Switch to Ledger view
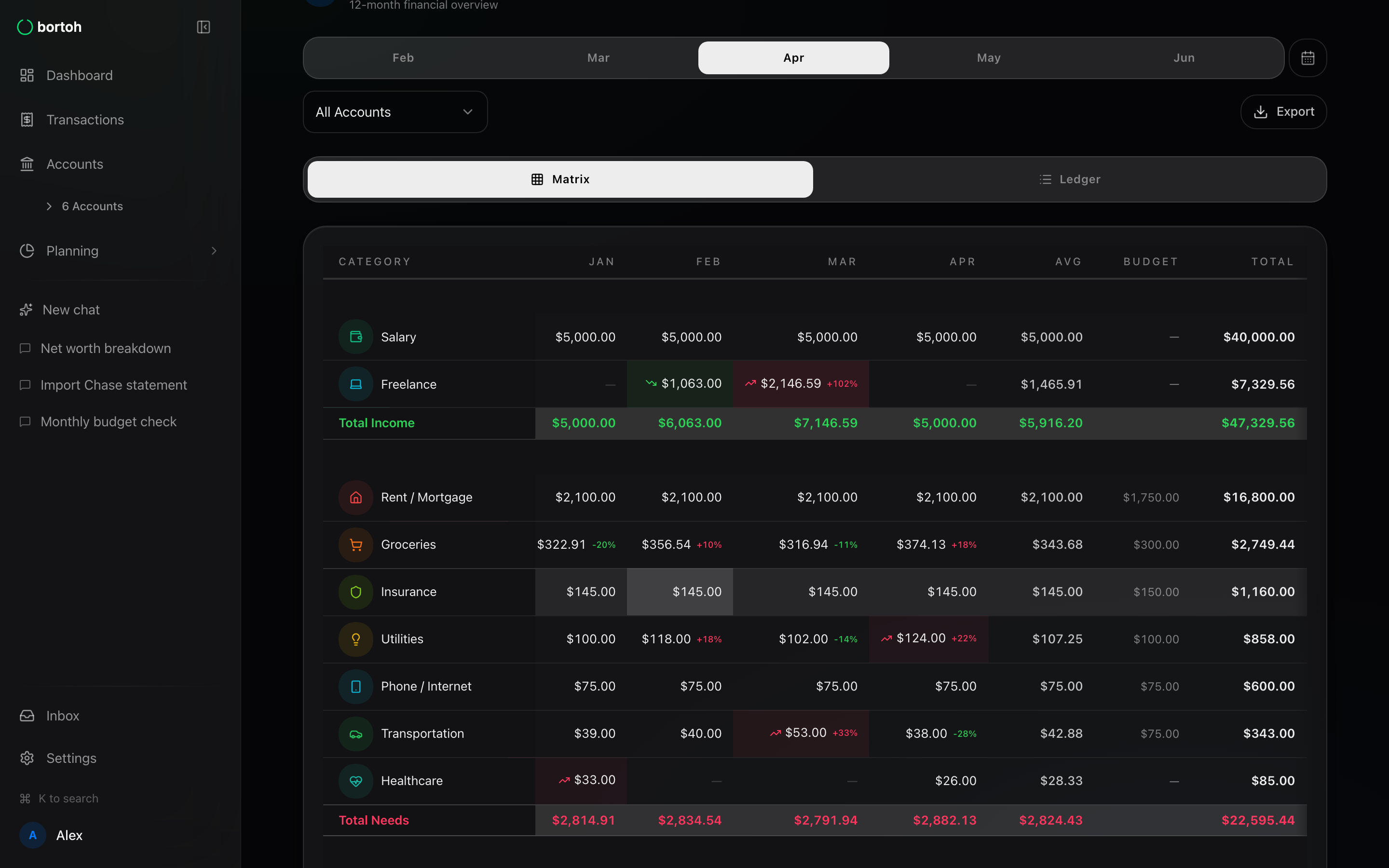Screen dimensions: 1389x868 [1069, 179]
